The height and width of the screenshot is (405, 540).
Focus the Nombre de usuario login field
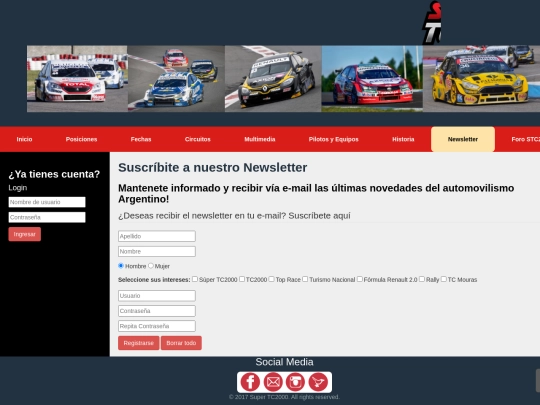[47, 202]
